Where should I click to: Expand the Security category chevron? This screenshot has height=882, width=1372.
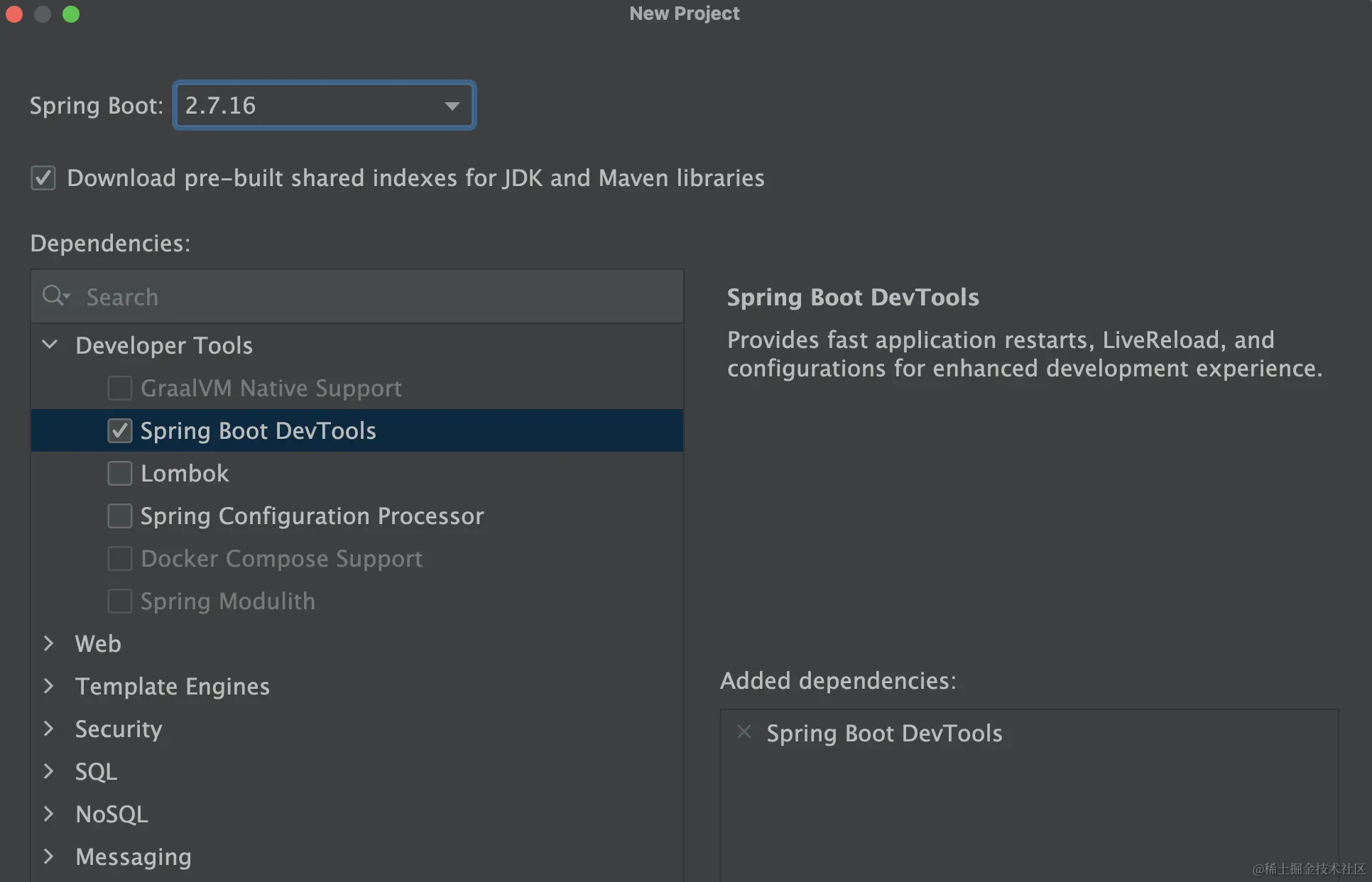tap(49, 729)
